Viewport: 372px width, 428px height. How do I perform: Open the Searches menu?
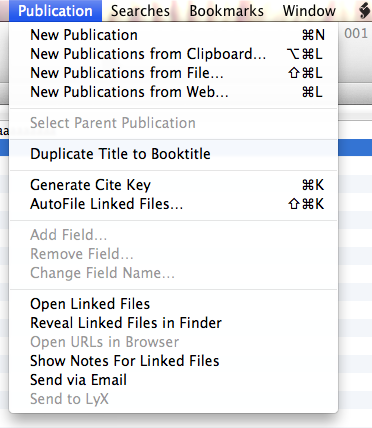[140, 11]
